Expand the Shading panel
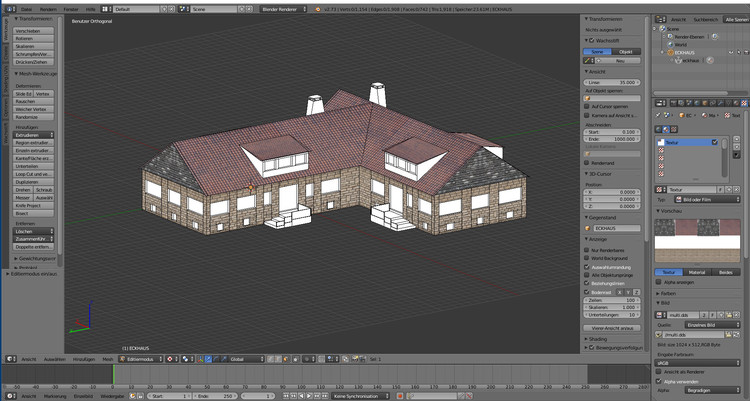 [596, 339]
